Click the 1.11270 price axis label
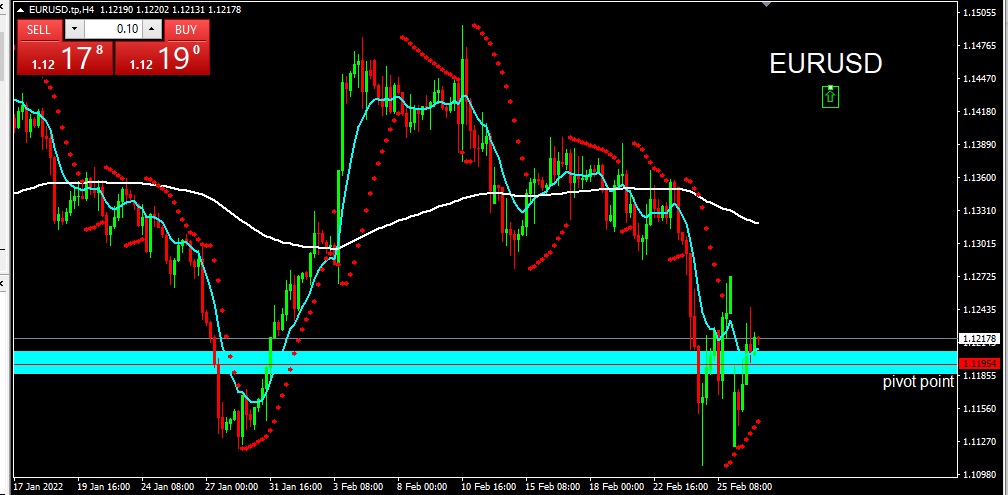Image resolution: width=1008 pixels, height=495 pixels. coord(980,442)
